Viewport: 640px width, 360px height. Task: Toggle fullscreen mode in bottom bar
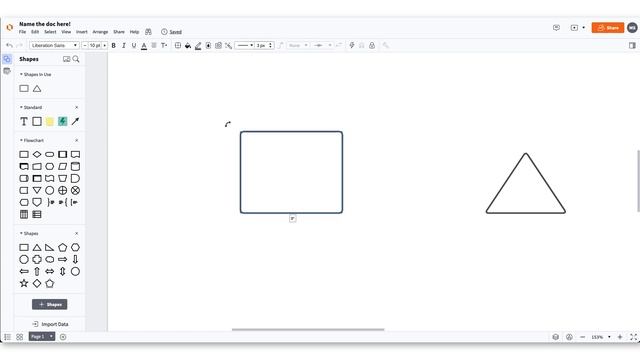[633, 337]
